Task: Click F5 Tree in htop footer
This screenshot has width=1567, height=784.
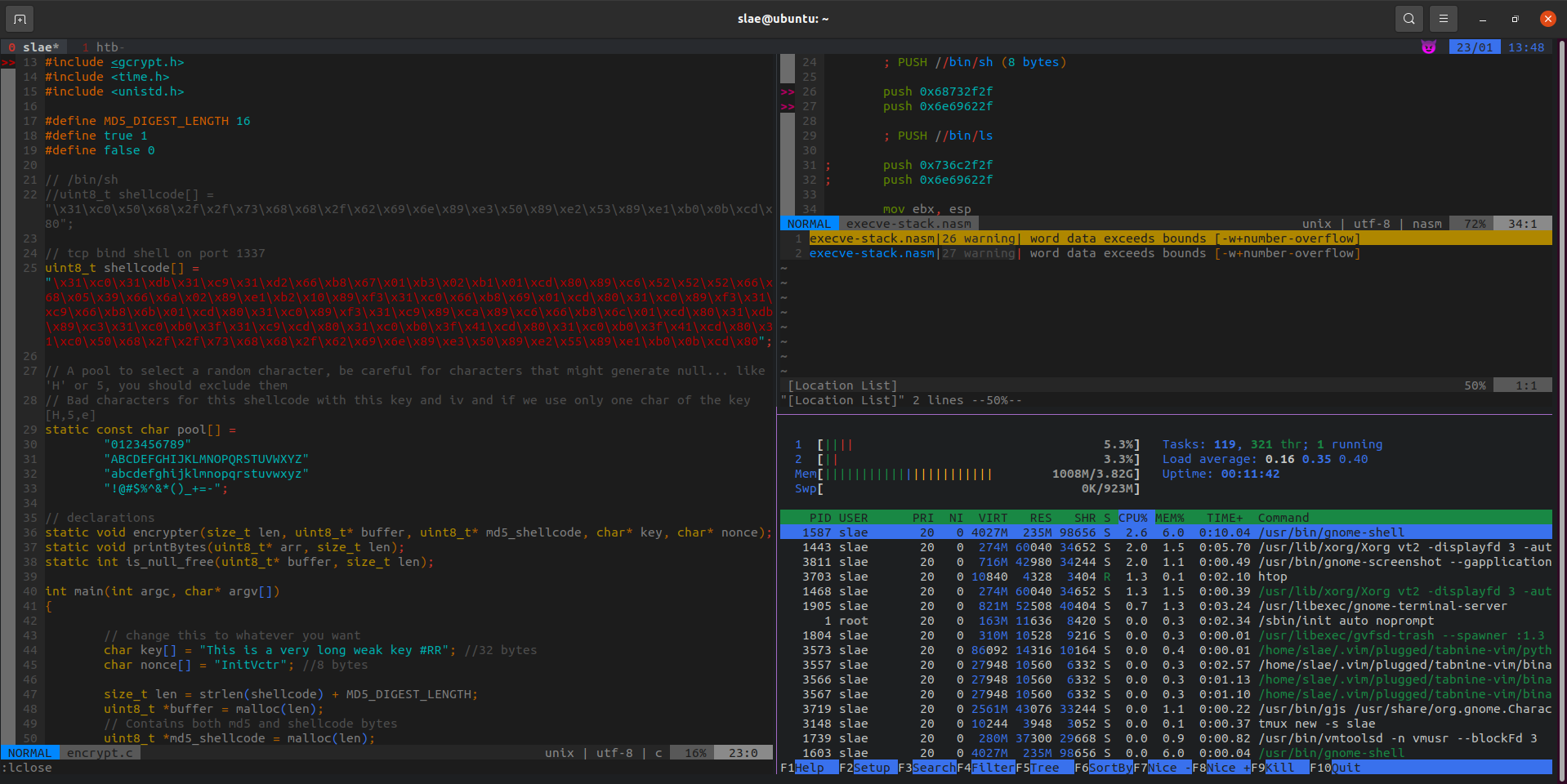Action: [1044, 768]
